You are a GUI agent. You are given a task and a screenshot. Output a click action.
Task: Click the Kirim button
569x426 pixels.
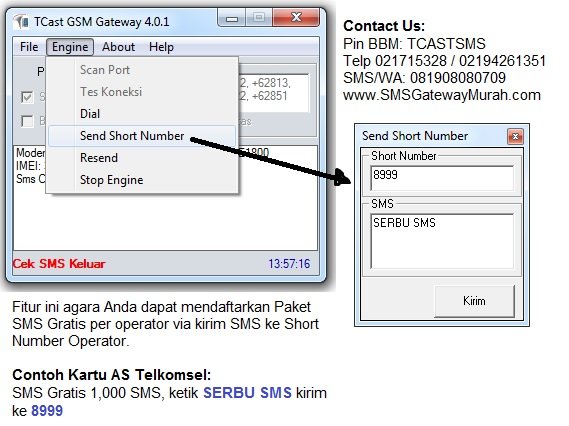(474, 301)
